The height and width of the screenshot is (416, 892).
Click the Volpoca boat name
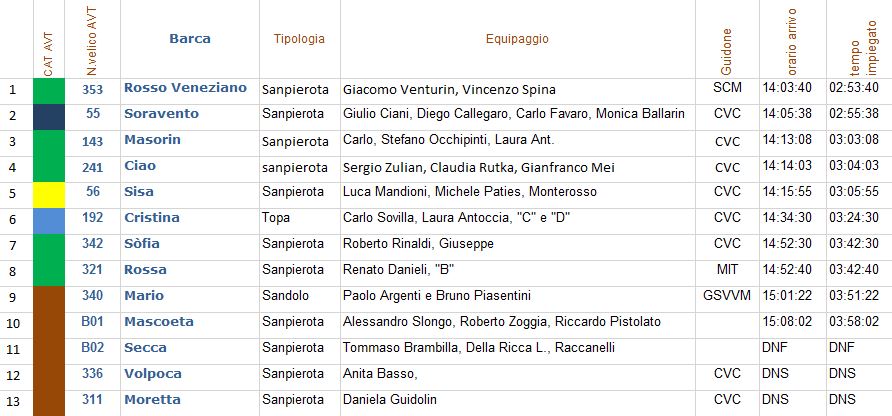[153, 374]
